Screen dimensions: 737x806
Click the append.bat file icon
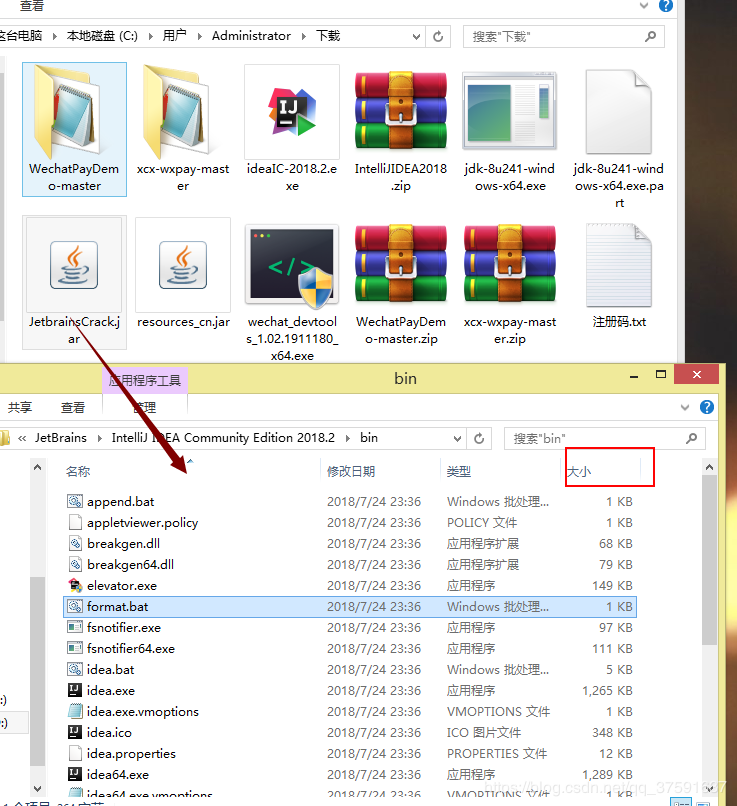(x=75, y=501)
